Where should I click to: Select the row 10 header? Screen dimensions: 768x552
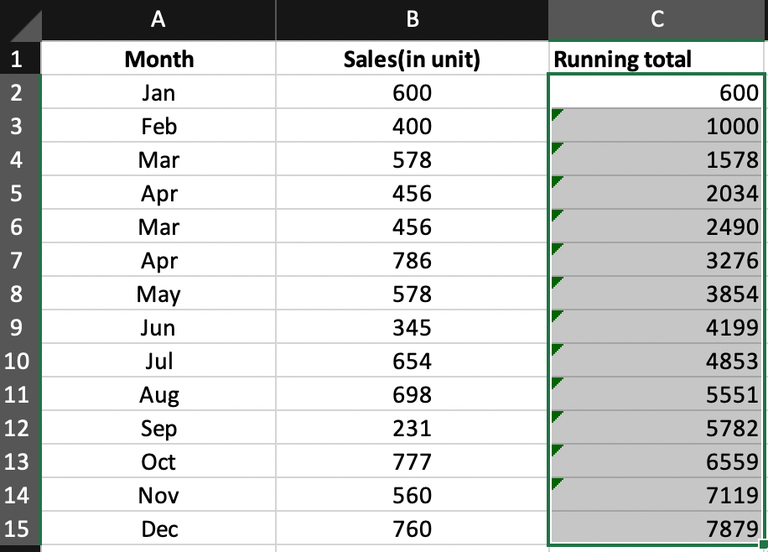(x=19, y=361)
